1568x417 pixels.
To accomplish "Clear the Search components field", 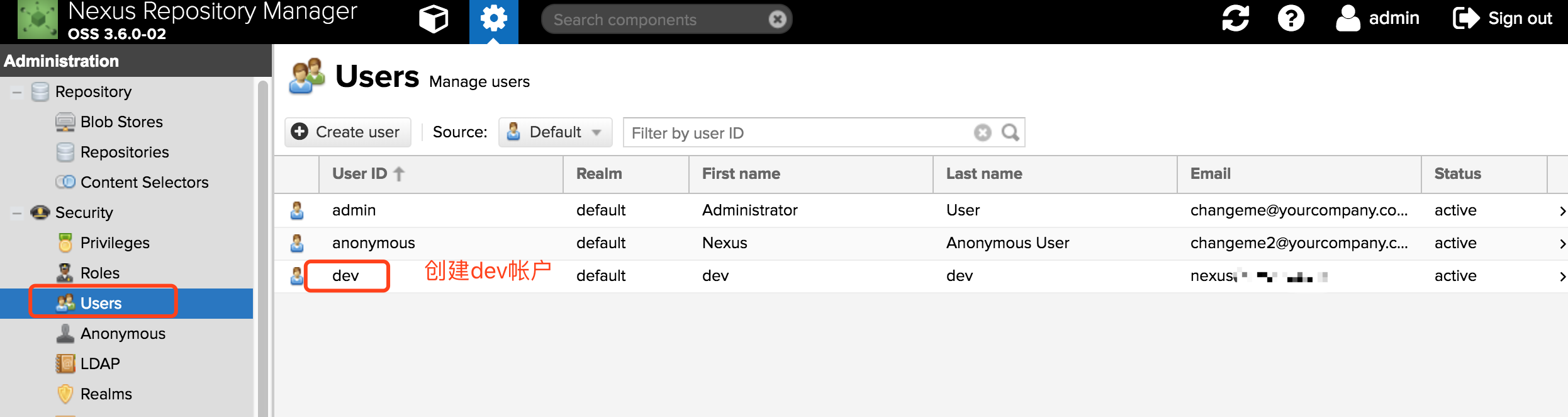I will coord(778,20).
